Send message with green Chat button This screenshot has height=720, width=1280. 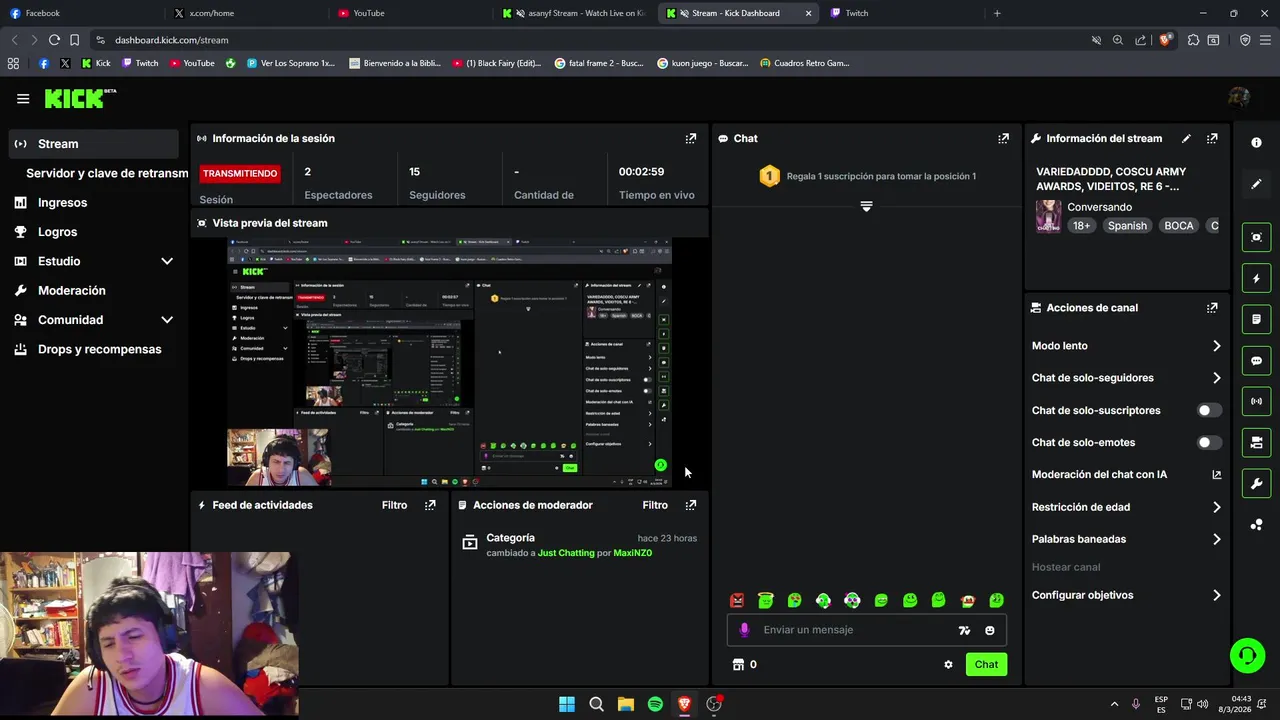click(x=986, y=664)
